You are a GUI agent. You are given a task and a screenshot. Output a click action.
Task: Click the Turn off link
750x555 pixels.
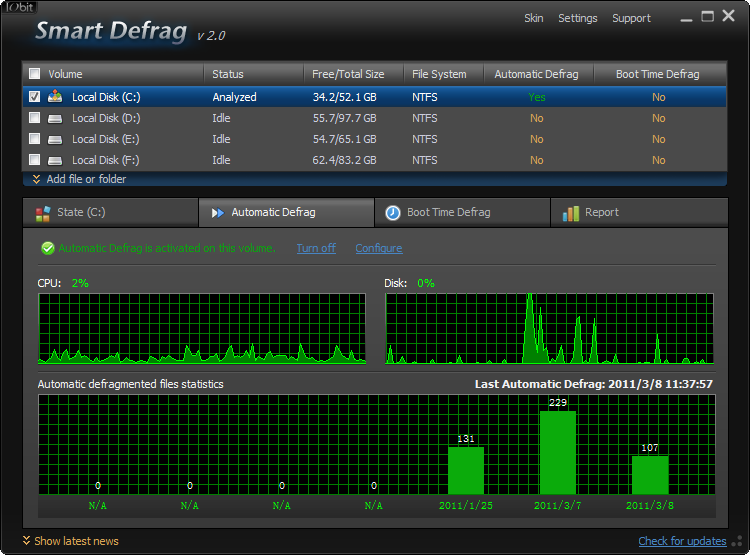(316, 248)
